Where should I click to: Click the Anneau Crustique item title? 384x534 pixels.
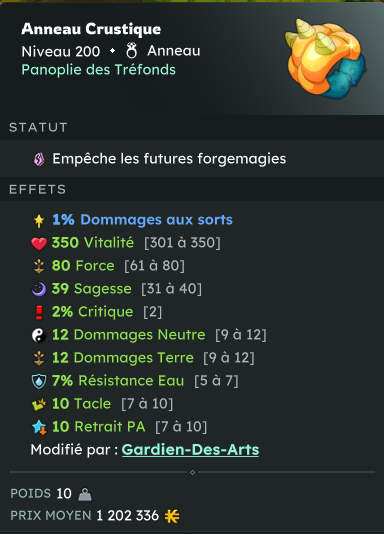(91, 29)
